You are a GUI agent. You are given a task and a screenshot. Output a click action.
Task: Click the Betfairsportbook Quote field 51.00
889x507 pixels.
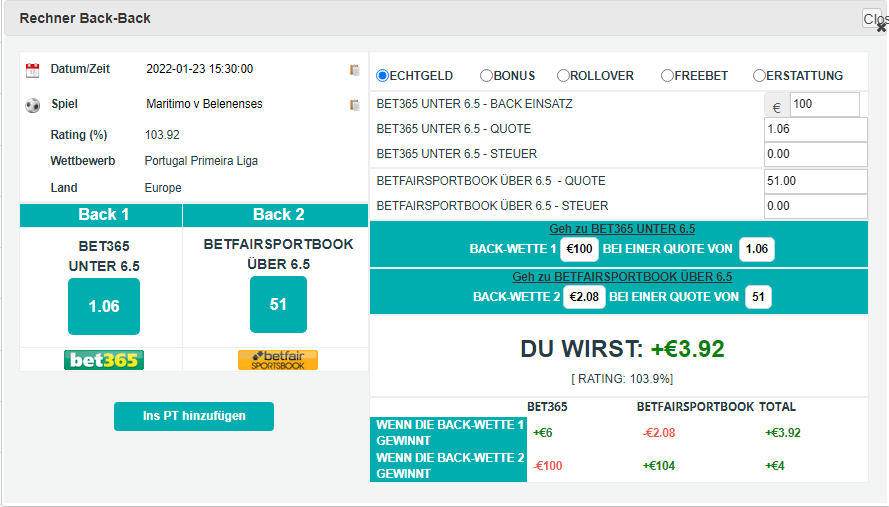pyautogui.click(x=816, y=181)
